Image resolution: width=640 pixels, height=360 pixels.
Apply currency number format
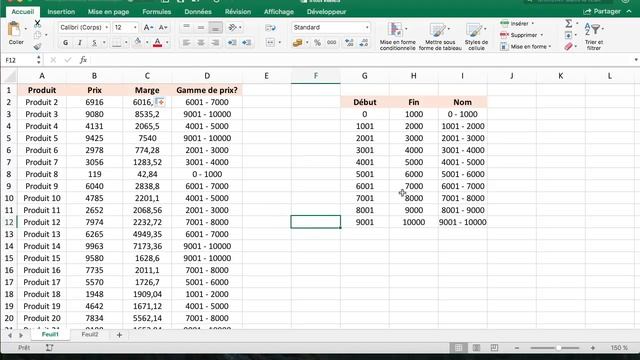(298, 42)
